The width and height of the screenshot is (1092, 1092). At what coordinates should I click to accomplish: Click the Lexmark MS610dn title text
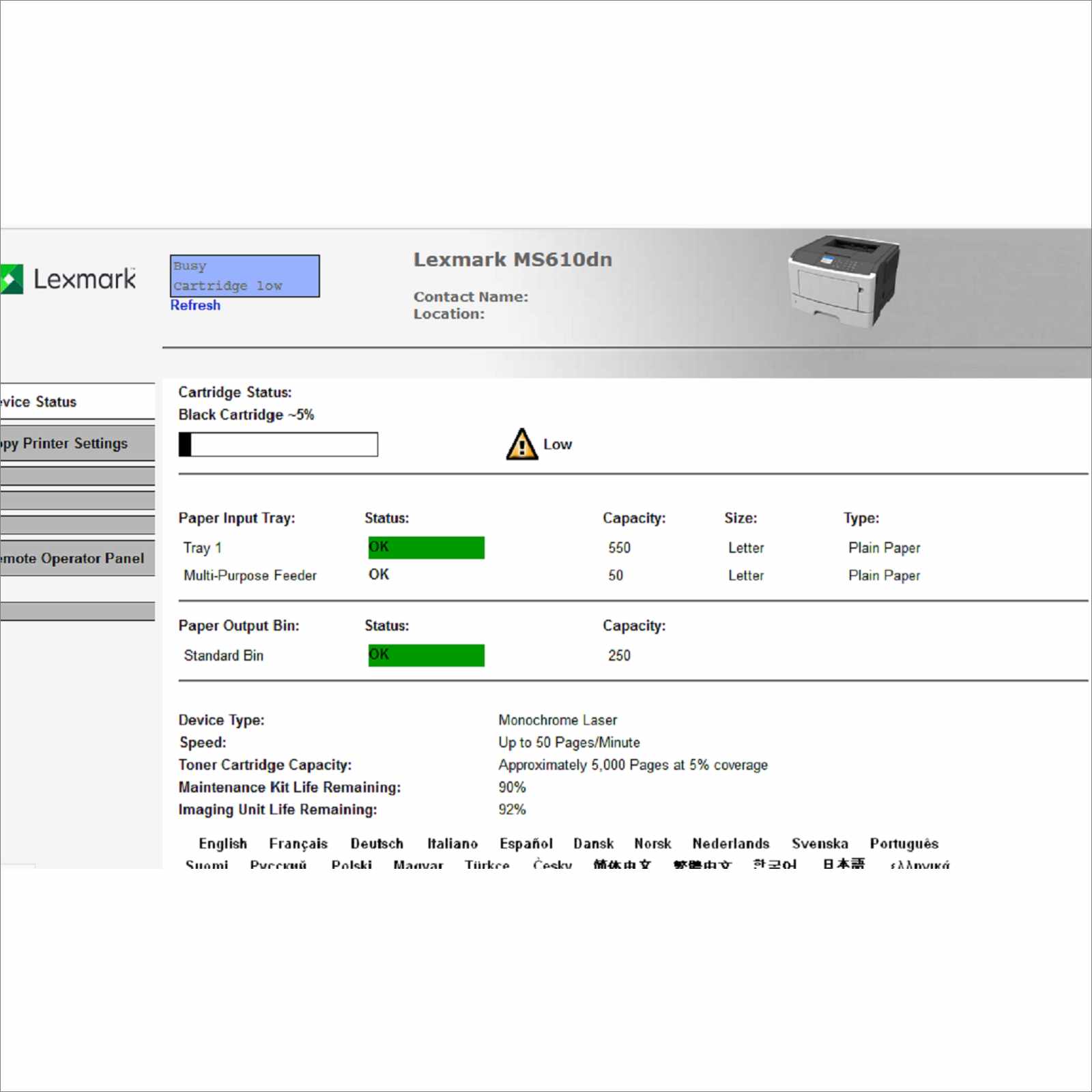[513, 259]
